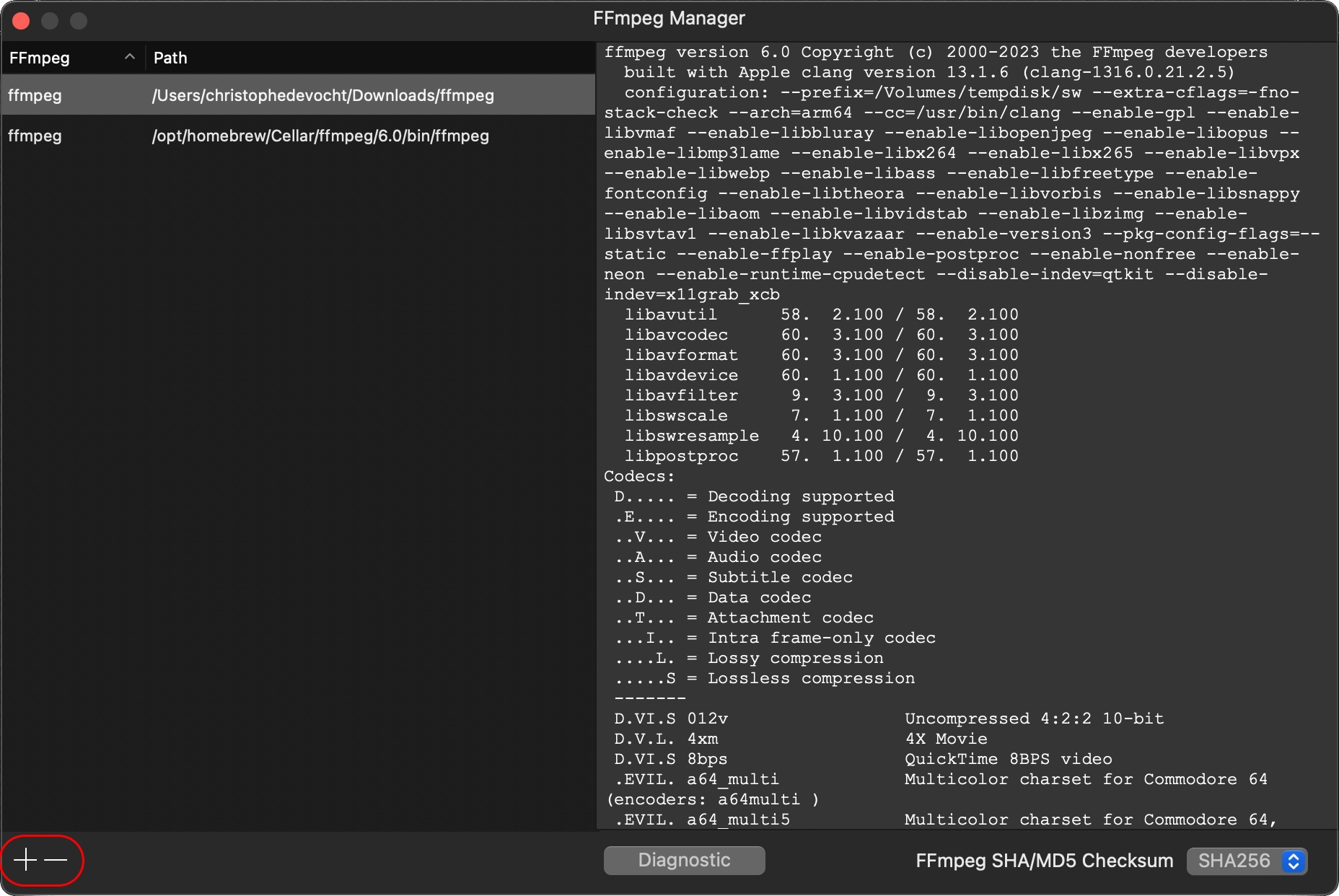Click the libavutil version line
The width and height of the screenshot is (1339, 896).
coord(822,315)
